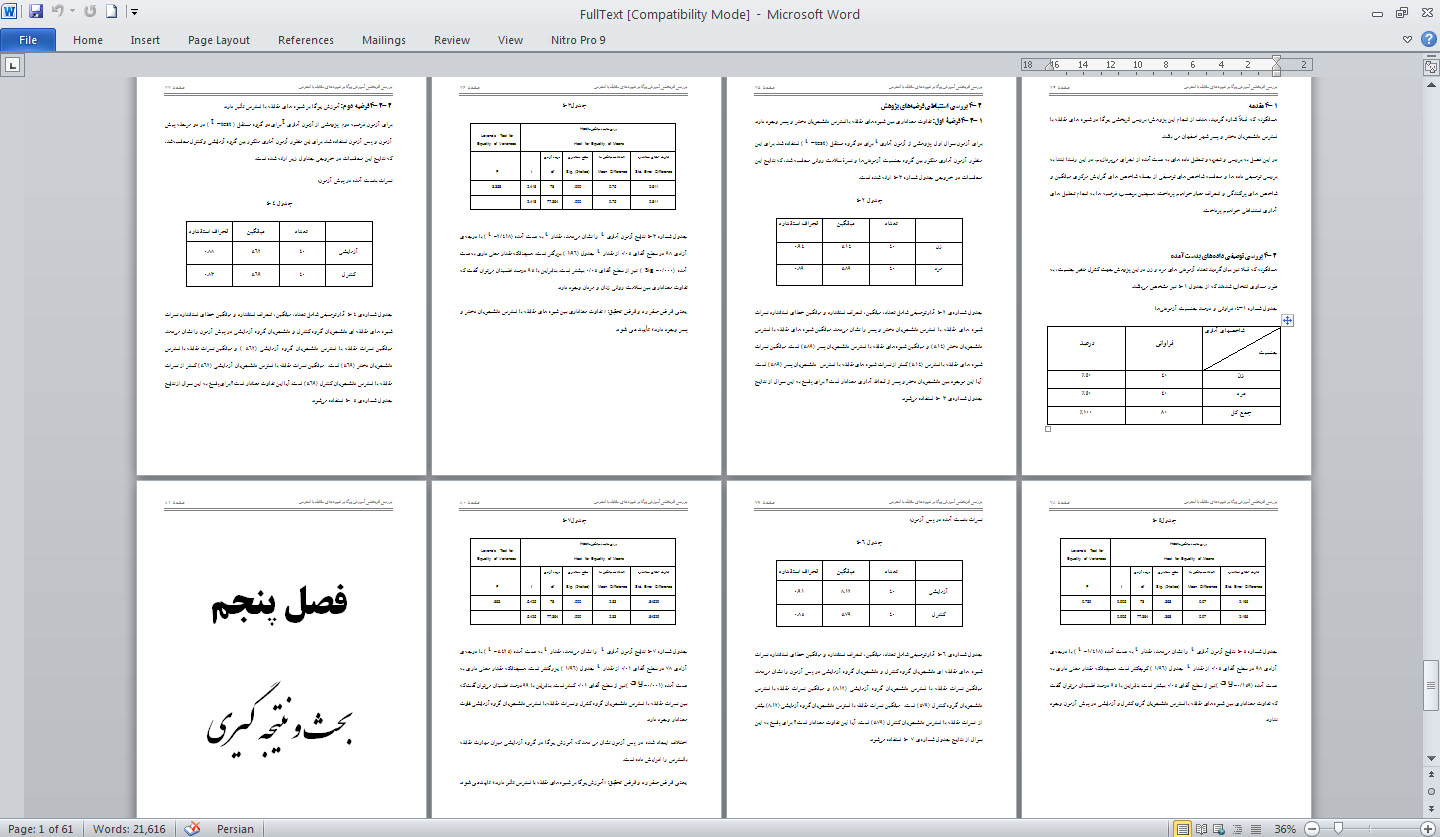Expand the collapsed ribbon using the chevron

tap(1407, 40)
